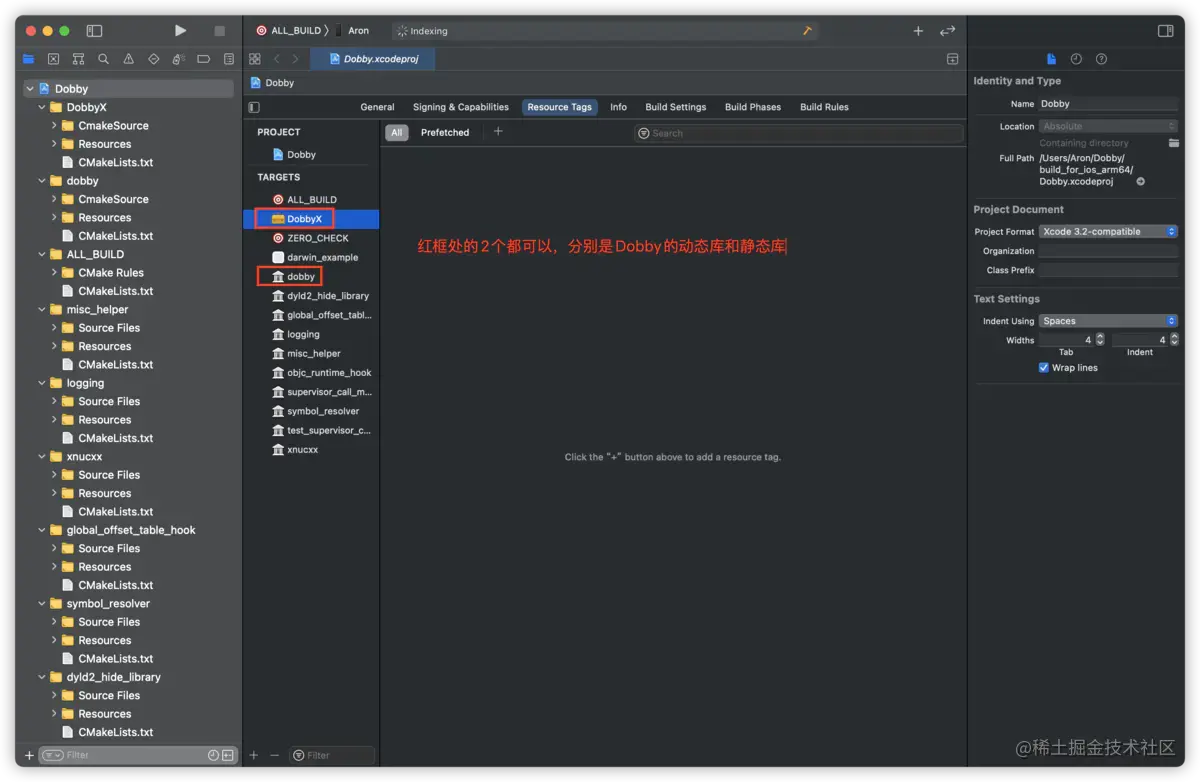The height and width of the screenshot is (782, 1200).
Task: Select the All resource tags filter
Action: click(x=397, y=132)
